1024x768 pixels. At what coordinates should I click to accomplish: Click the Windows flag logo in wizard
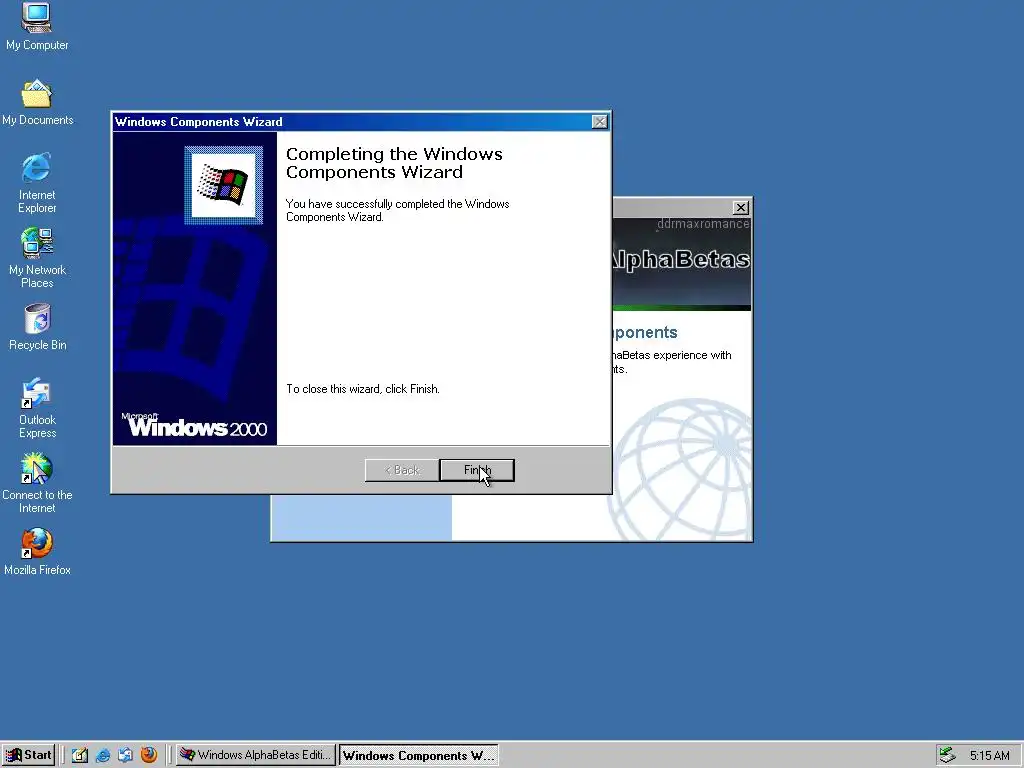pos(223,185)
